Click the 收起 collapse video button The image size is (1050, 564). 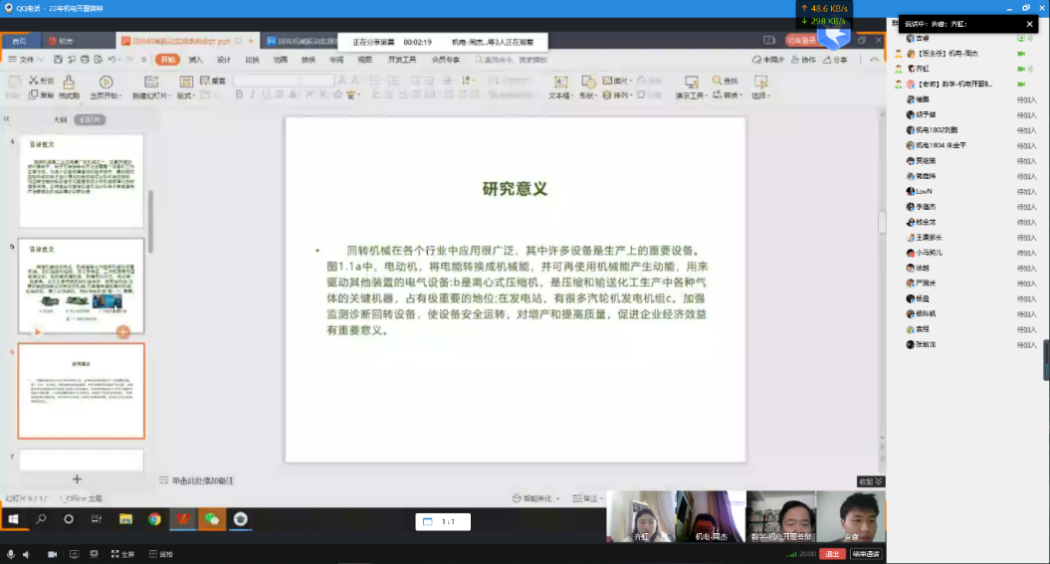pyautogui.click(x=871, y=482)
